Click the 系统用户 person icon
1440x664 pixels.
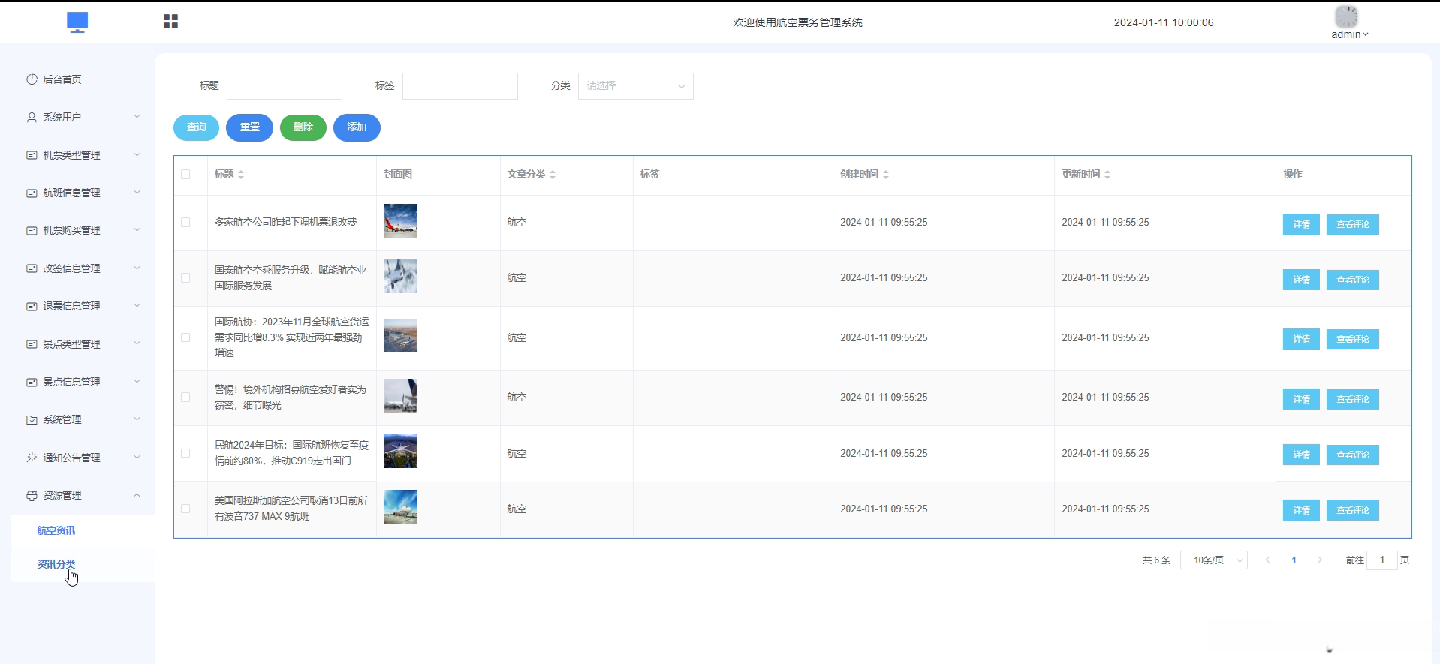click(32, 117)
